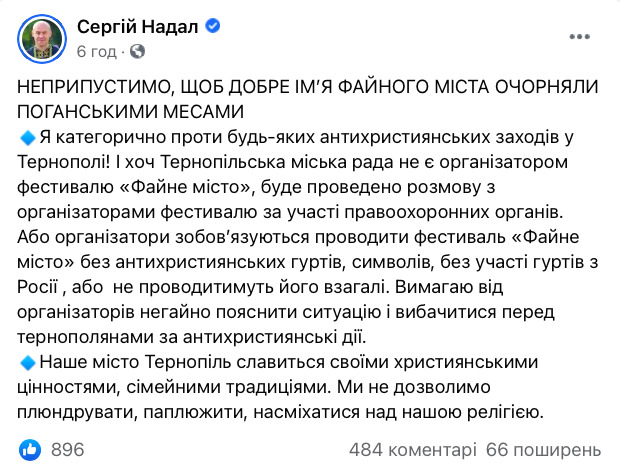Click the globe public audience icon
Viewport: 620px width, 475px height.
(137, 50)
